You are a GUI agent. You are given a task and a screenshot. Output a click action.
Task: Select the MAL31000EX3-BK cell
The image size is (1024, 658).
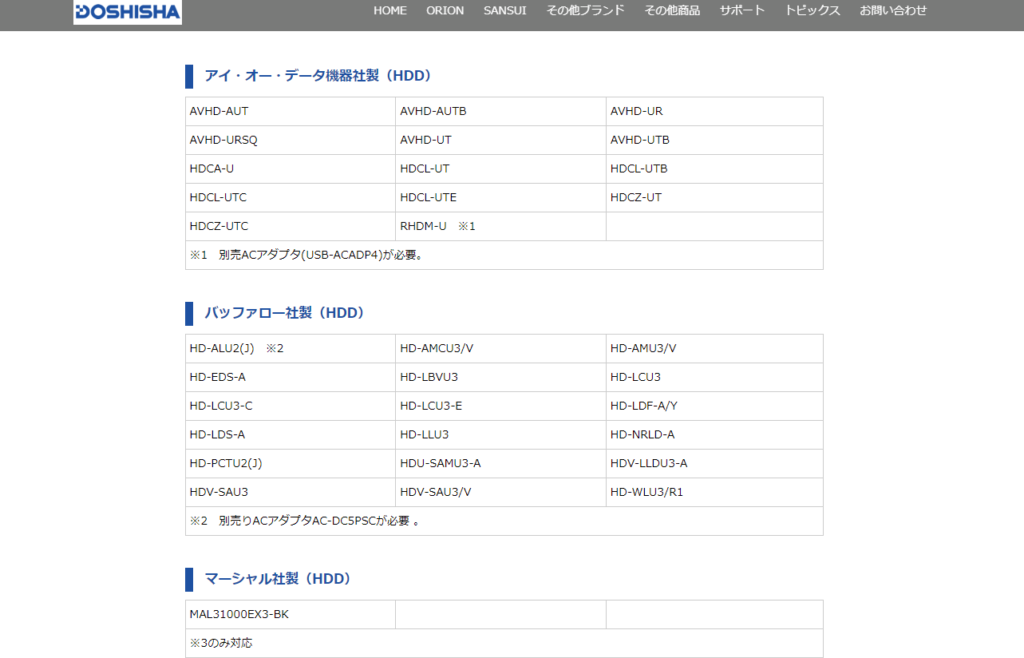290,615
